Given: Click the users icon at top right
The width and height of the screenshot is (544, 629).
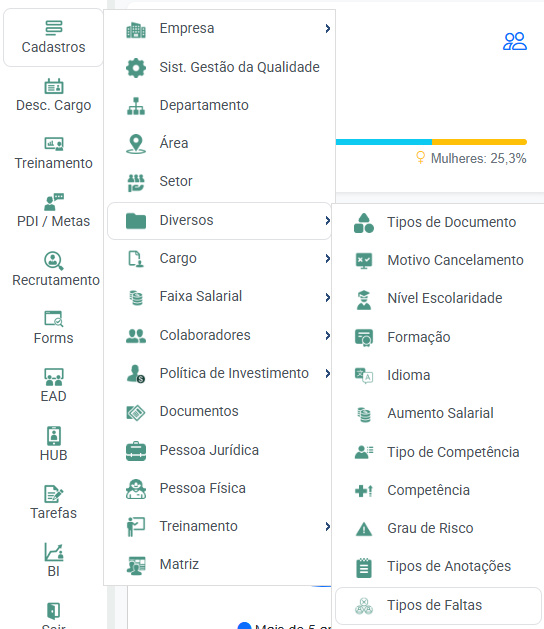Looking at the screenshot, I should click(515, 41).
